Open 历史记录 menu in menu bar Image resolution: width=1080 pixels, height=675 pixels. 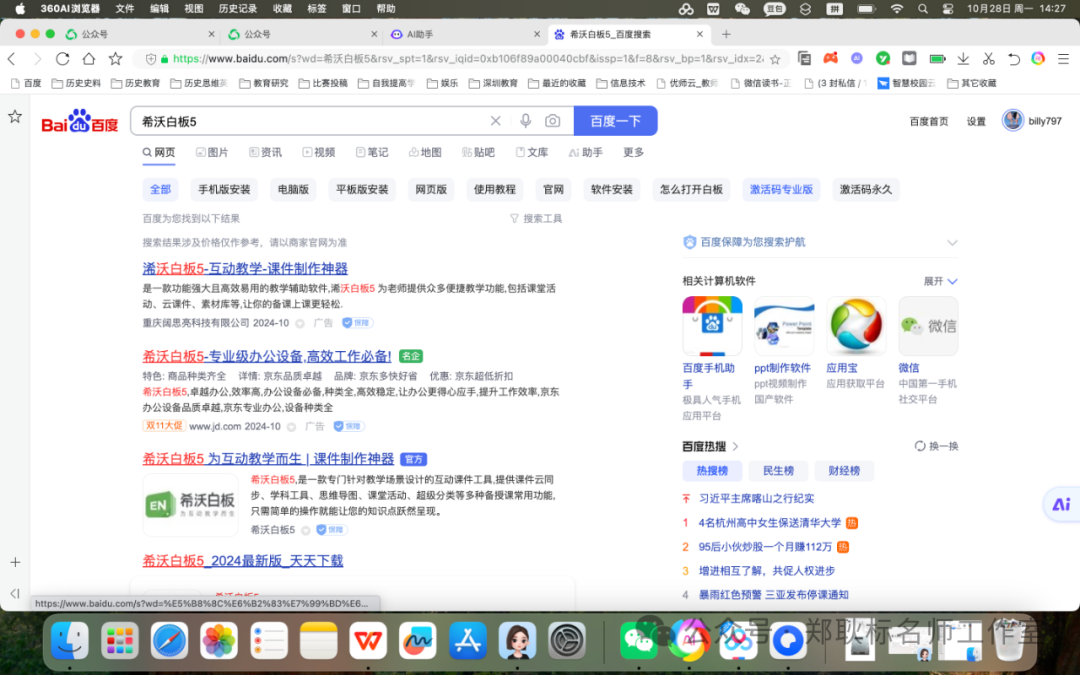(x=238, y=9)
